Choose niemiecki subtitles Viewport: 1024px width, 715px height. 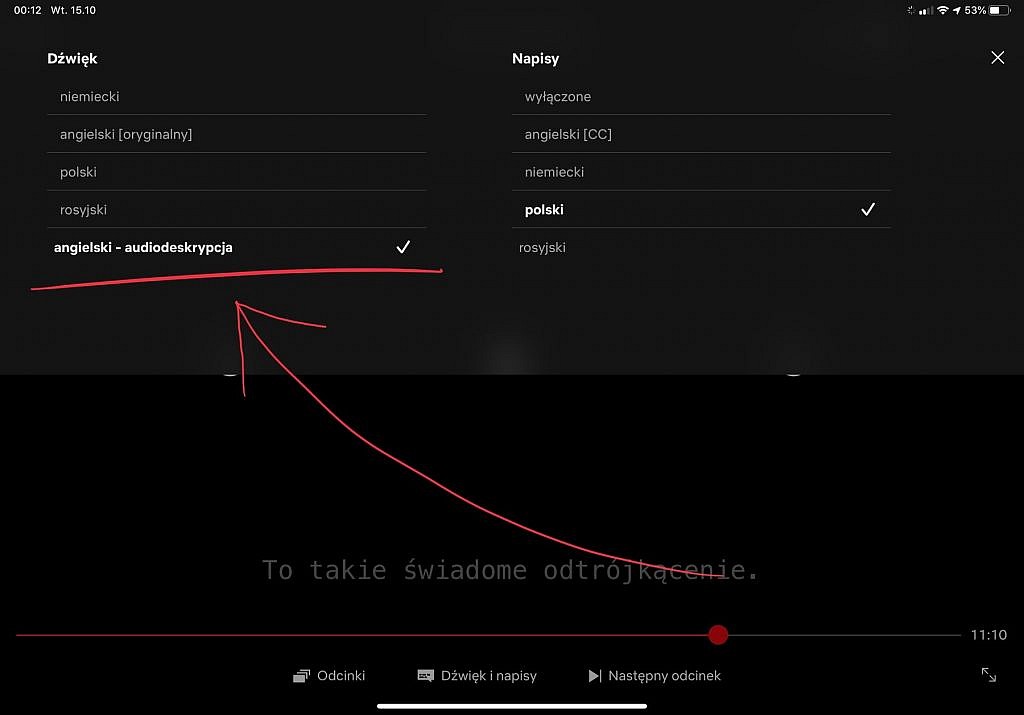pos(701,172)
